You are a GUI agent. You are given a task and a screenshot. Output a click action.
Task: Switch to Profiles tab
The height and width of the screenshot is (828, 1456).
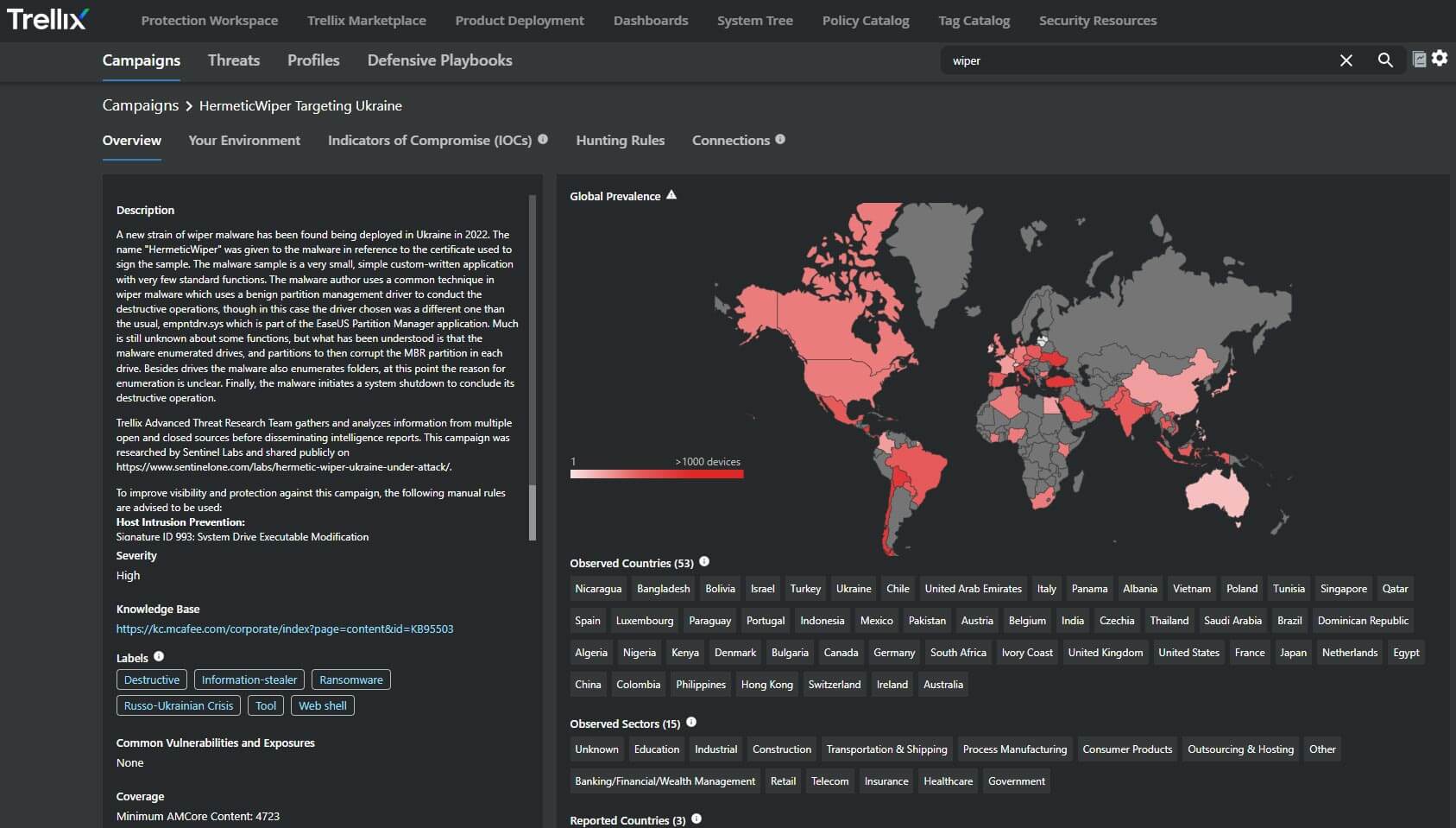tap(313, 60)
